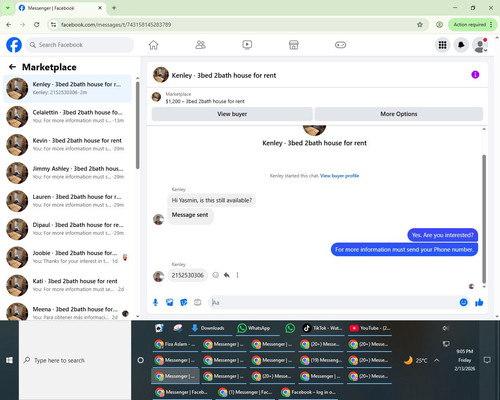Open Facebook - log in taskbar window
500x400 pixels.
pyautogui.click(x=309, y=392)
